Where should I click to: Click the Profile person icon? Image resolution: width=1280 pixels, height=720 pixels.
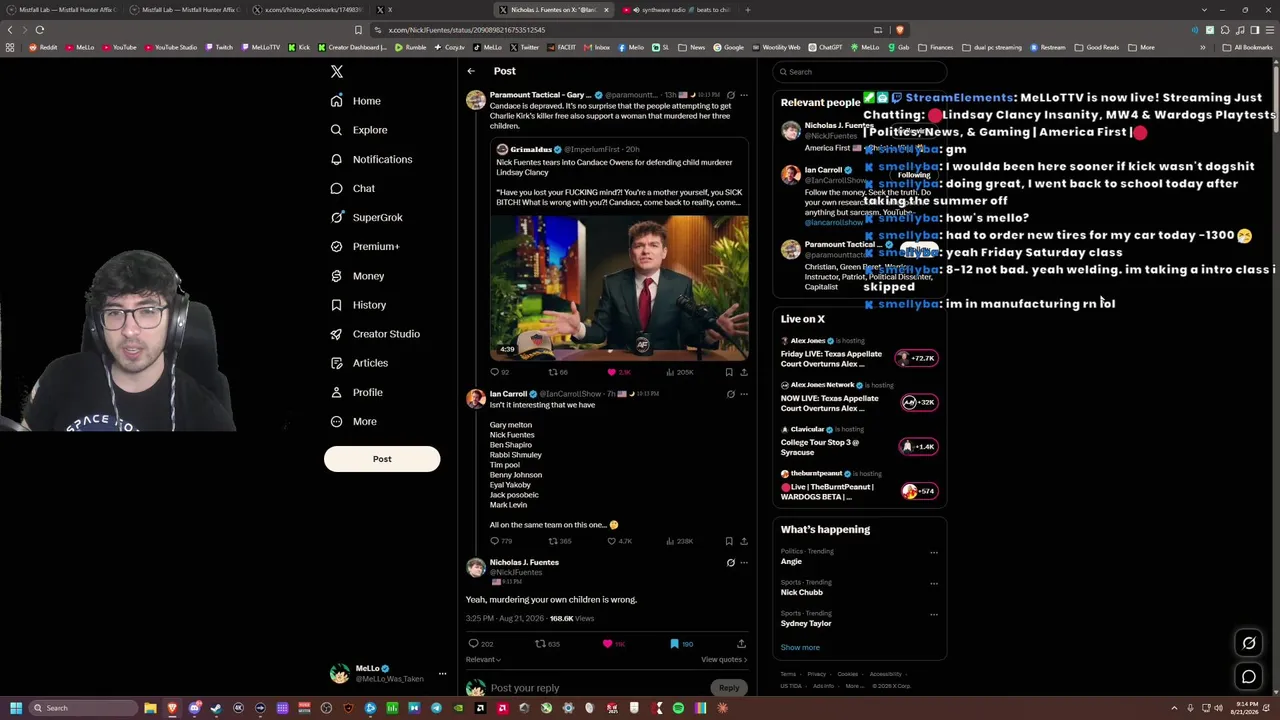click(337, 392)
